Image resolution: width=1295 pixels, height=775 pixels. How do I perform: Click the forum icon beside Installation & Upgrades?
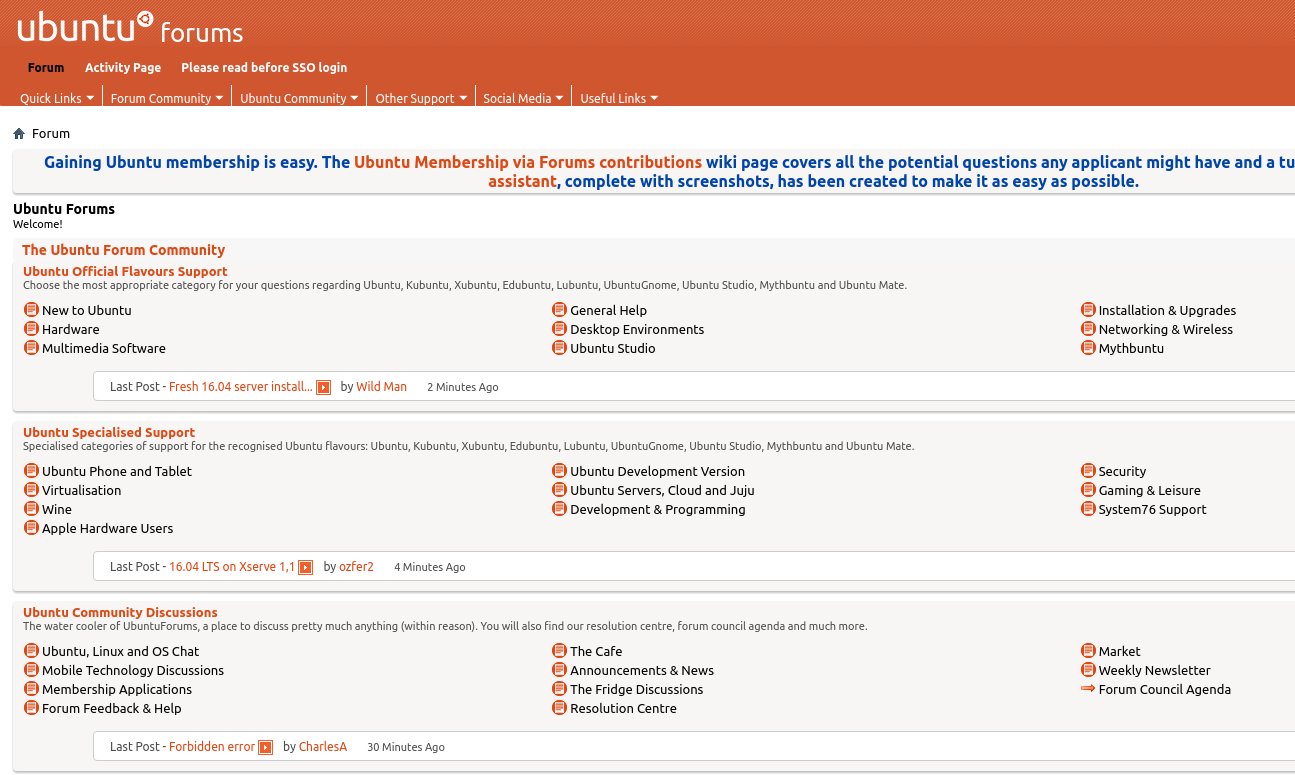pos(1089,310)
